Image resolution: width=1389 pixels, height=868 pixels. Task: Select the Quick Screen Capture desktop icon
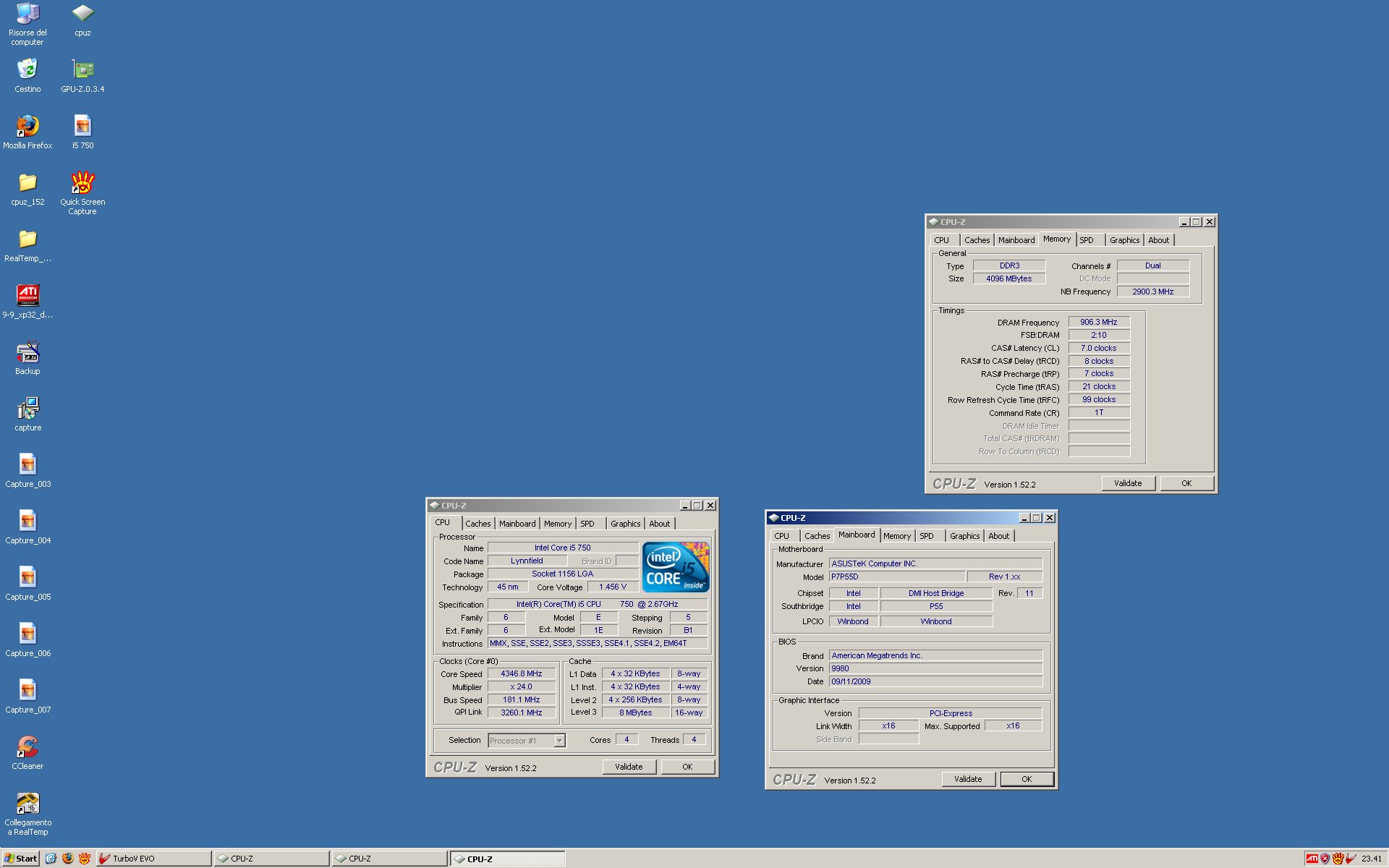point(82,192)
